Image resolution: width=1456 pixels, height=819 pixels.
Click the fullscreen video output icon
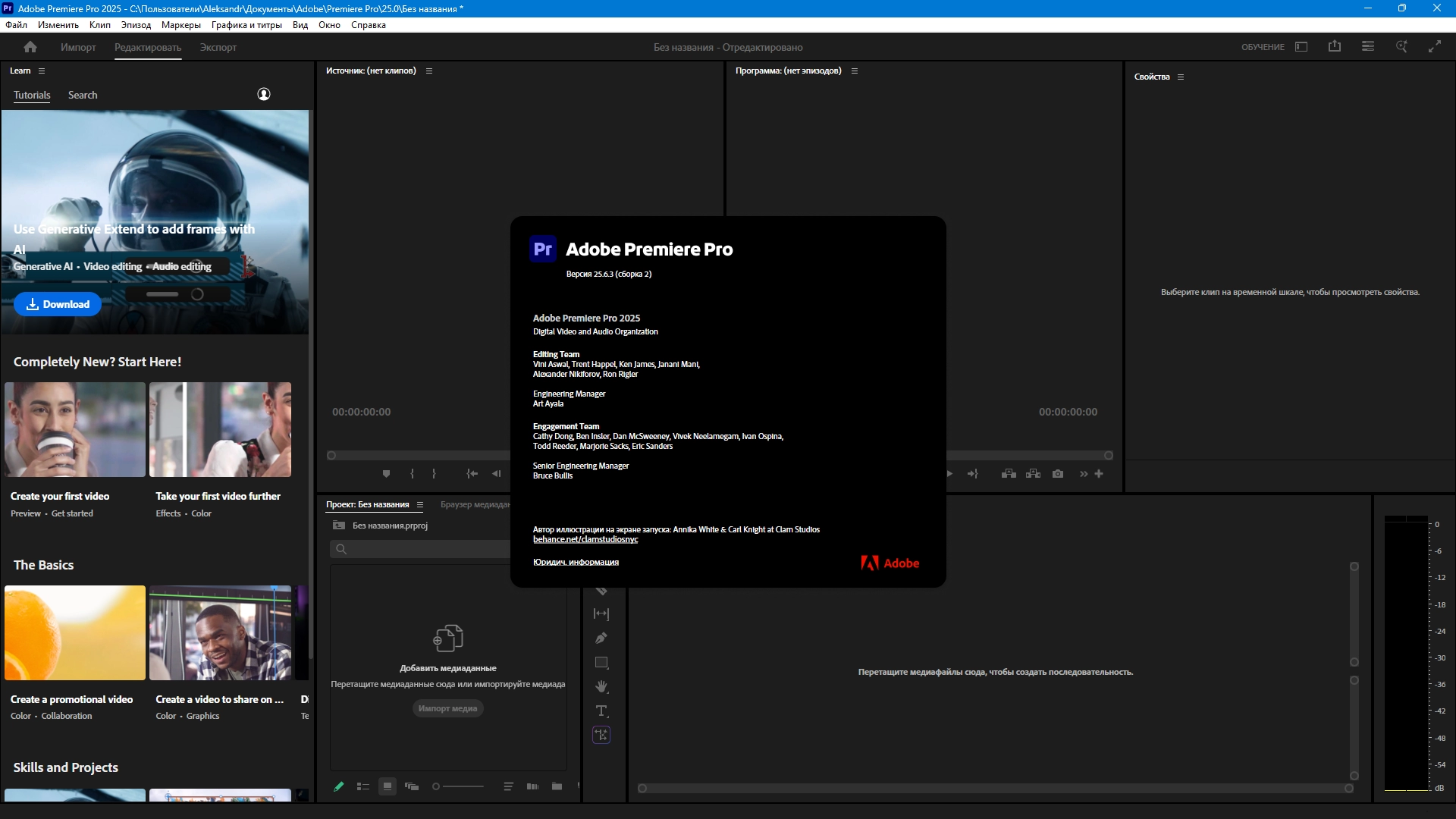(x=1435, y=46)
